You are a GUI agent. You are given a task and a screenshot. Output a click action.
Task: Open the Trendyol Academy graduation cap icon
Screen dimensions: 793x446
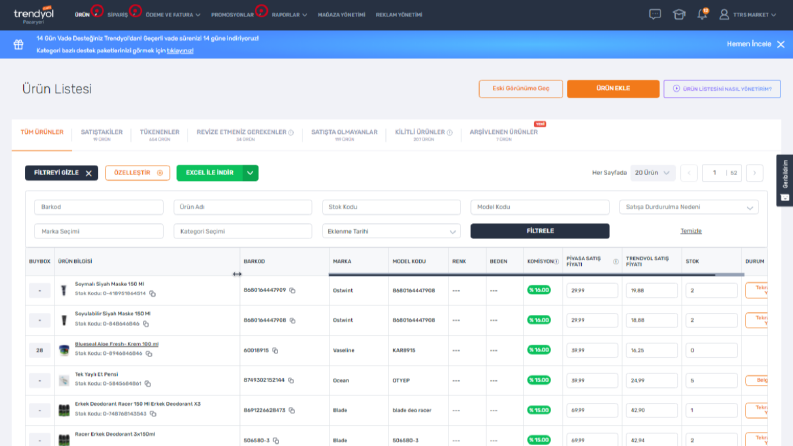coord(679,14)
